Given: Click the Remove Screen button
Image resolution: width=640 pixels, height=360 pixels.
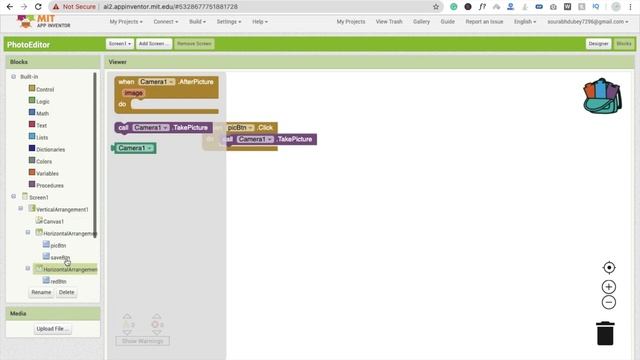Looking at the screenshot, I should click(194, 44).
